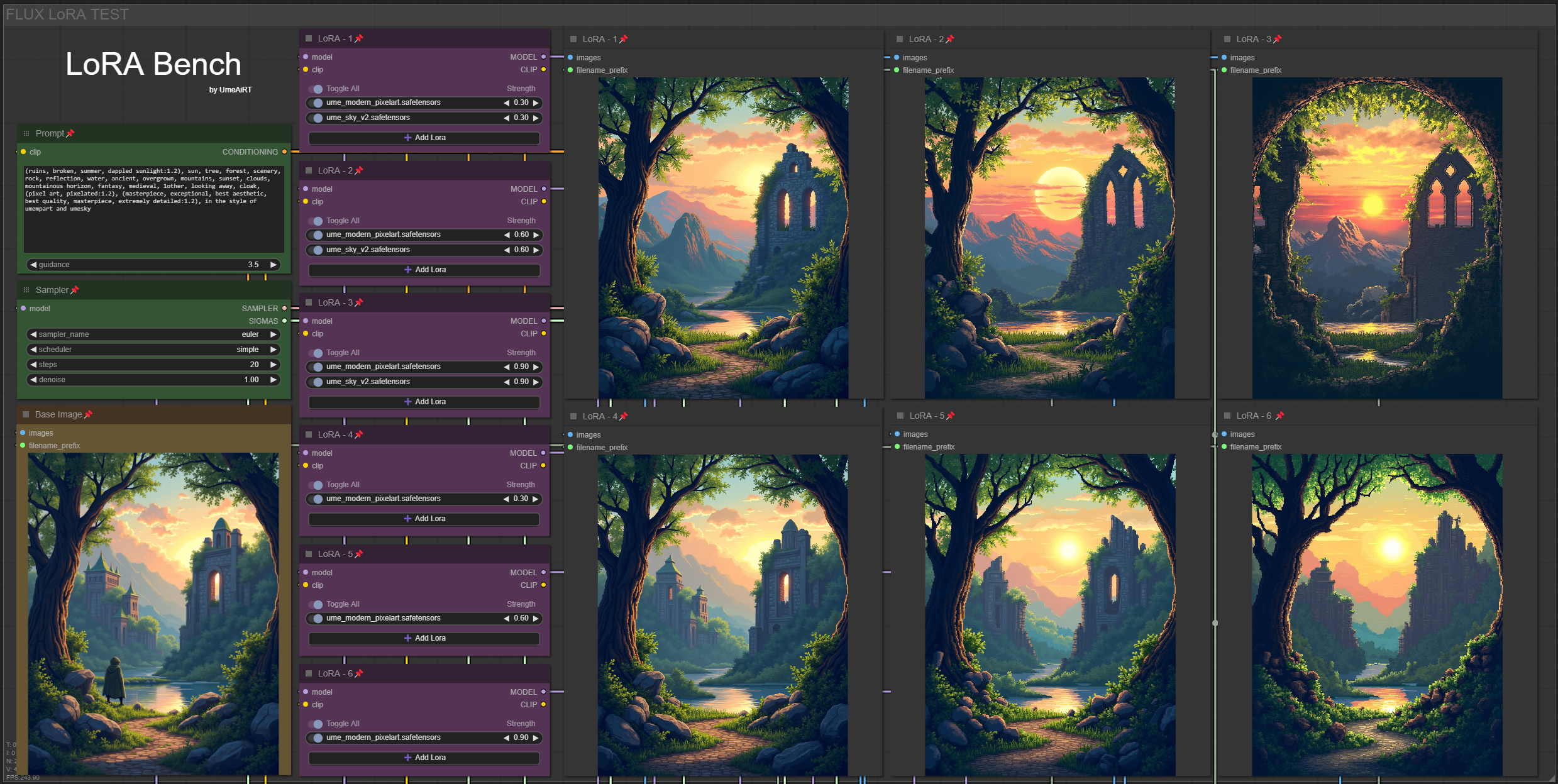Click the pin icon next to Sampler
This screenshot has width=1558, height=784.
tap(75, 290)
